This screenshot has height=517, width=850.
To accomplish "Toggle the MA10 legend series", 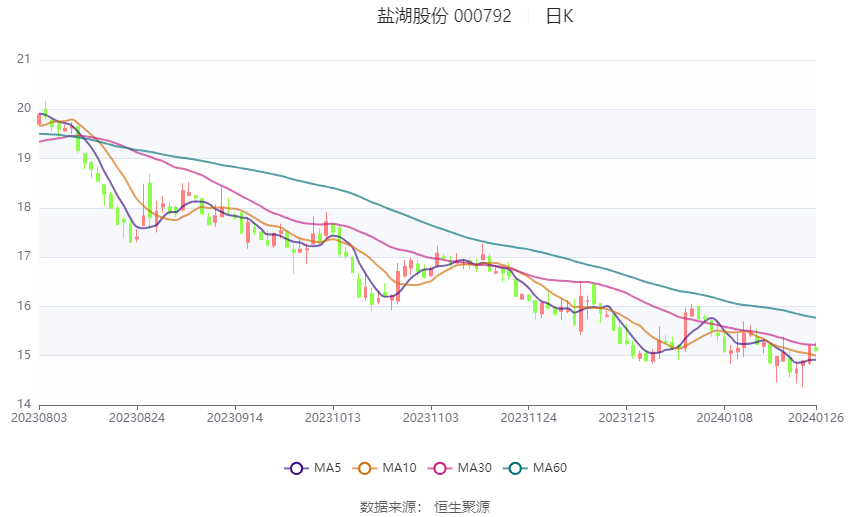I will click(x=384, y=468).
